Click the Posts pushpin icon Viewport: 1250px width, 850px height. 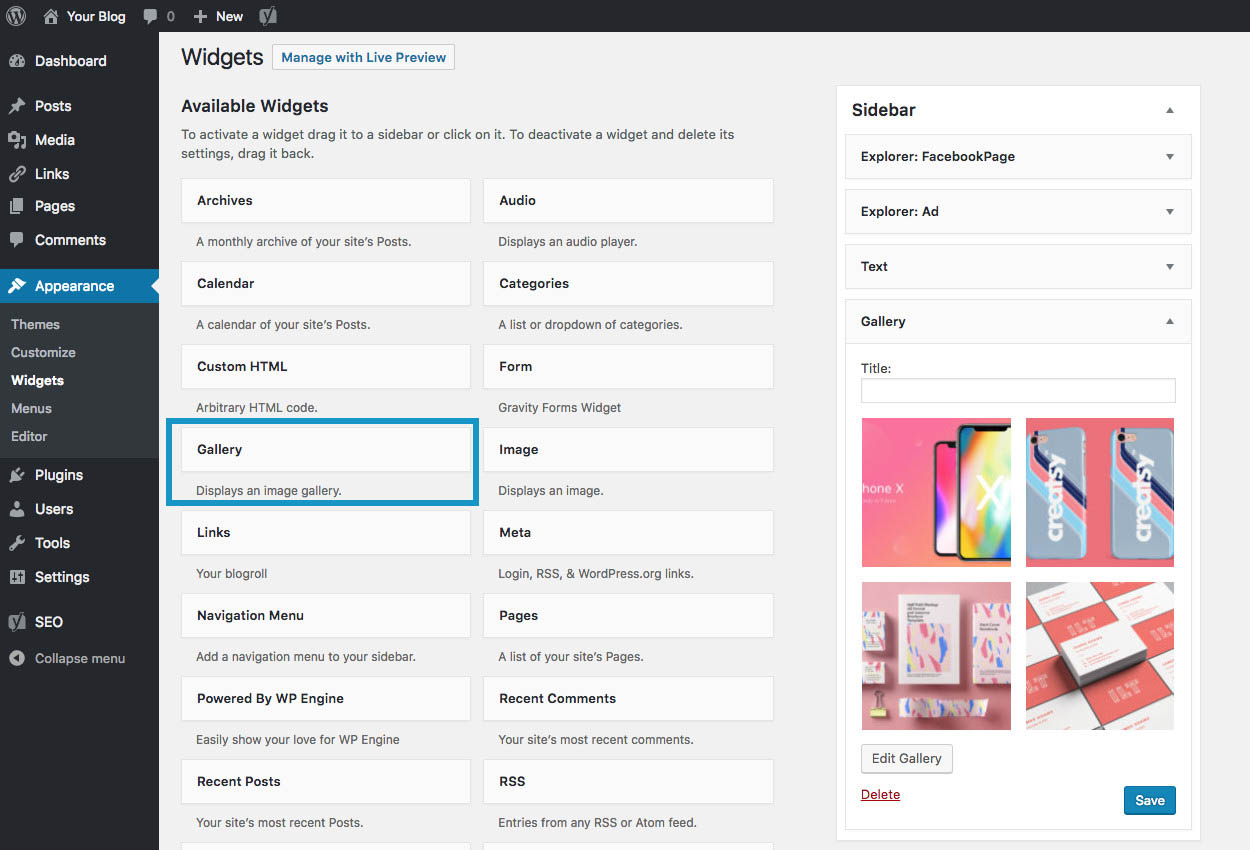point(17,106)
